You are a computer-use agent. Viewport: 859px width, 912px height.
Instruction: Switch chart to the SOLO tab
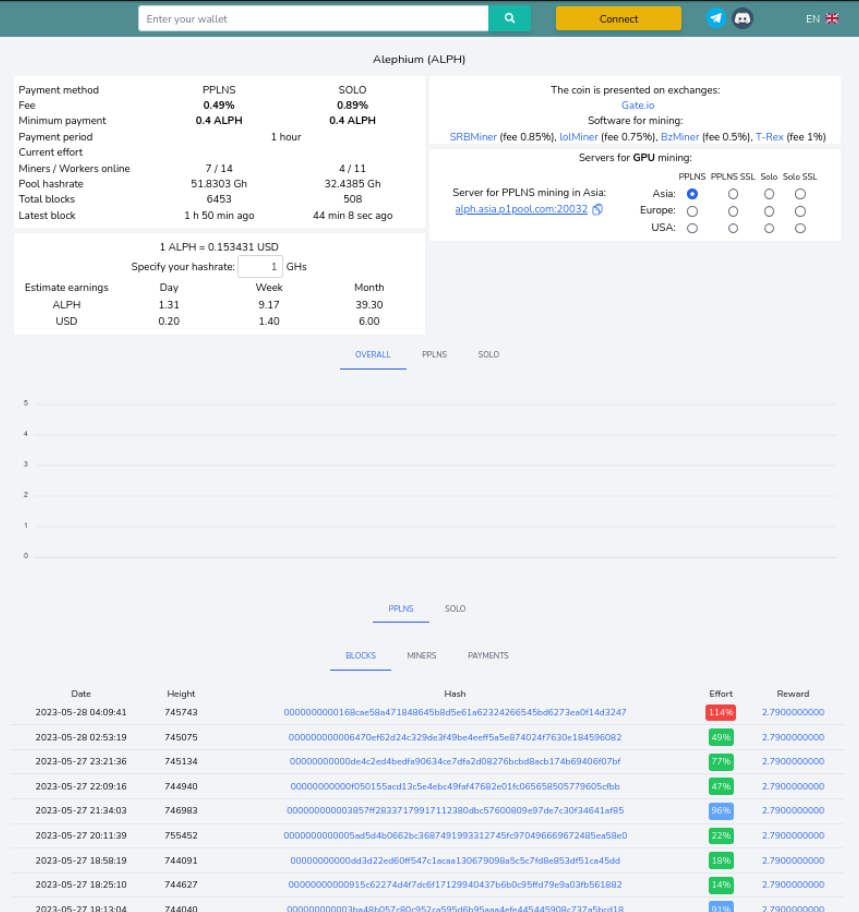tap(489, 355)
